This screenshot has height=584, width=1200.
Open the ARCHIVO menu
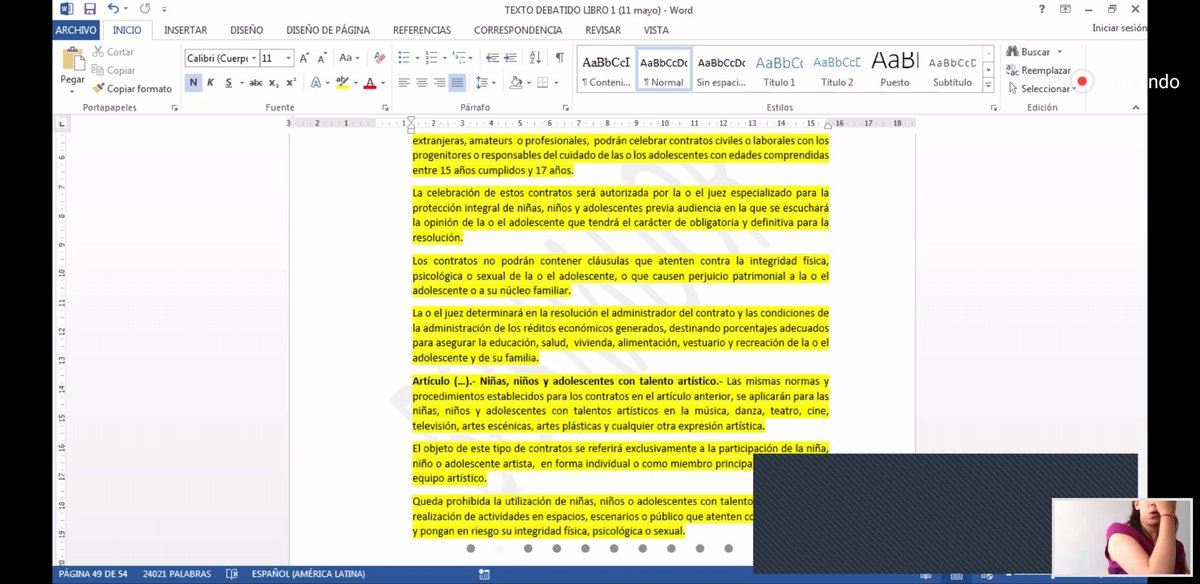click(x=75, y=29)
